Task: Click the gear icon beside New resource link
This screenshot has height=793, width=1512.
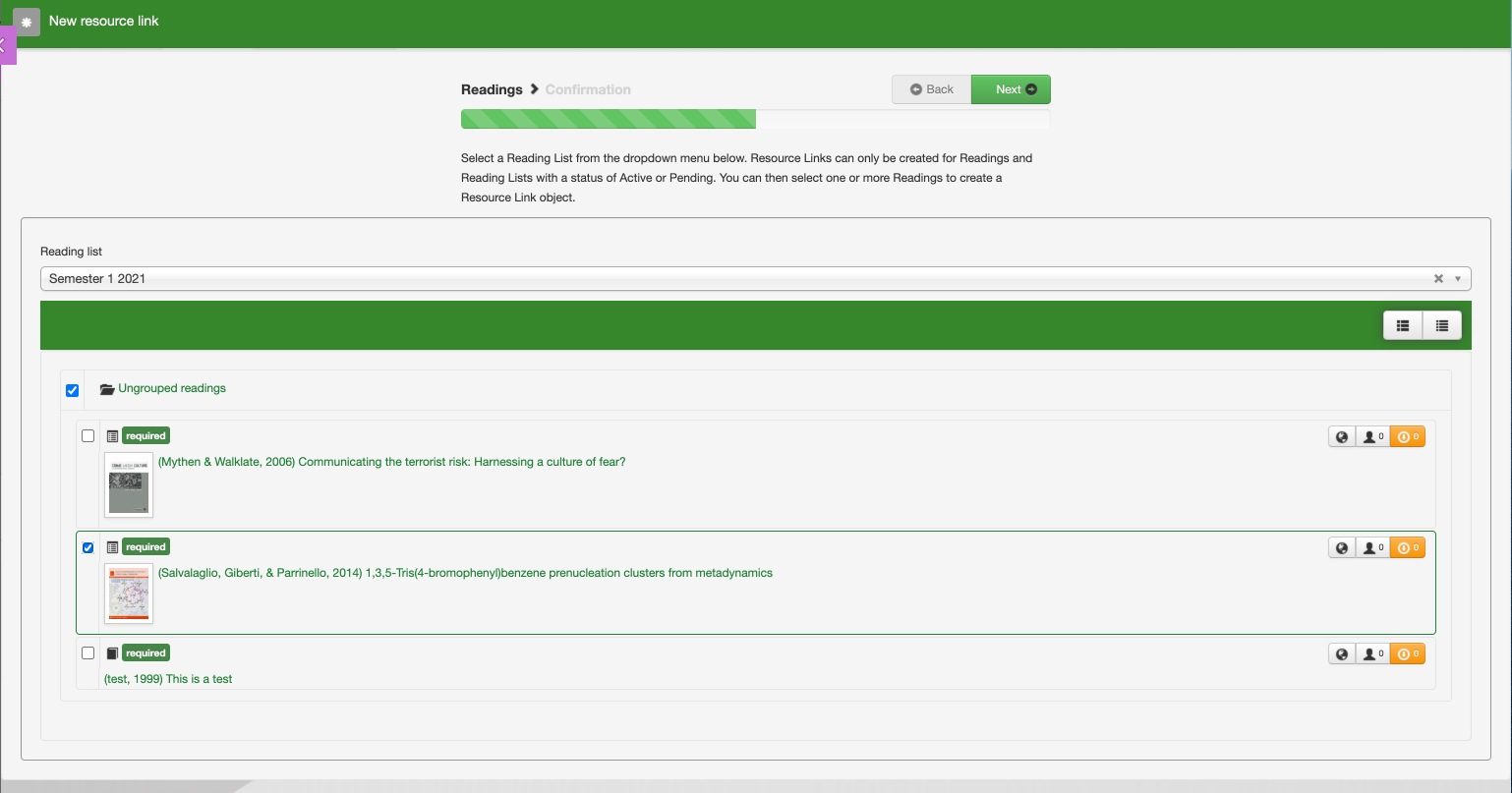Action: (27, 22)
